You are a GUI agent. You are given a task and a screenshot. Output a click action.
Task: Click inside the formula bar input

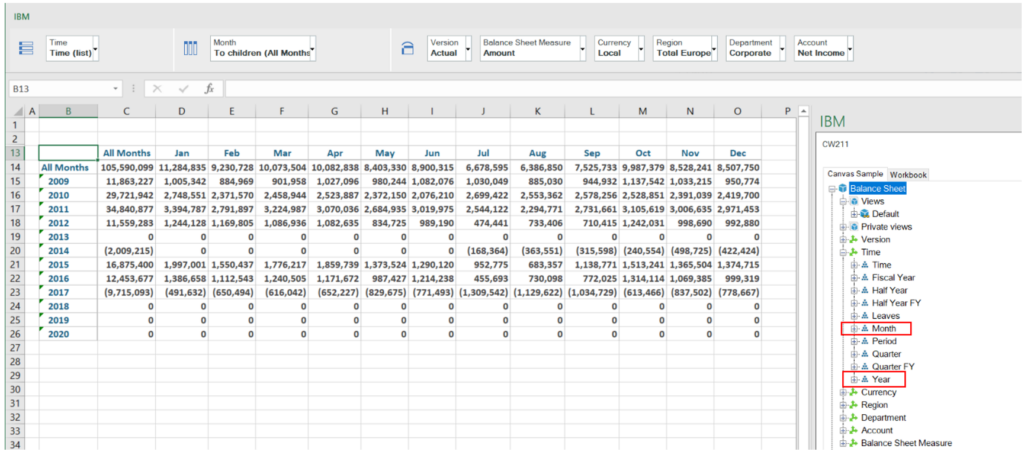(x=500, y=89)
